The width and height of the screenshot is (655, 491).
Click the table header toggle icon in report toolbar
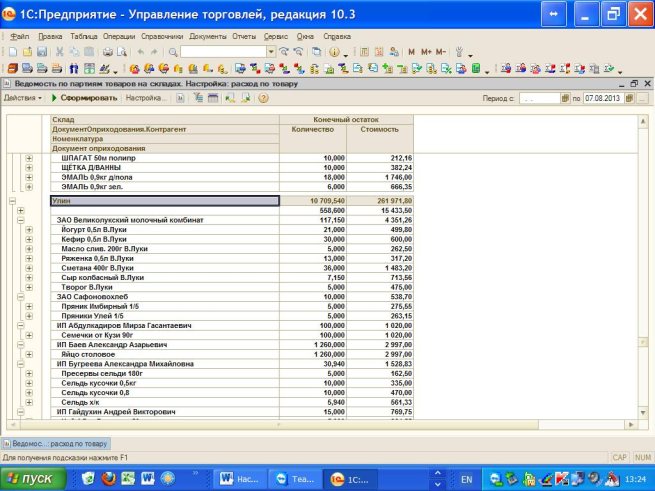point(213,98)
